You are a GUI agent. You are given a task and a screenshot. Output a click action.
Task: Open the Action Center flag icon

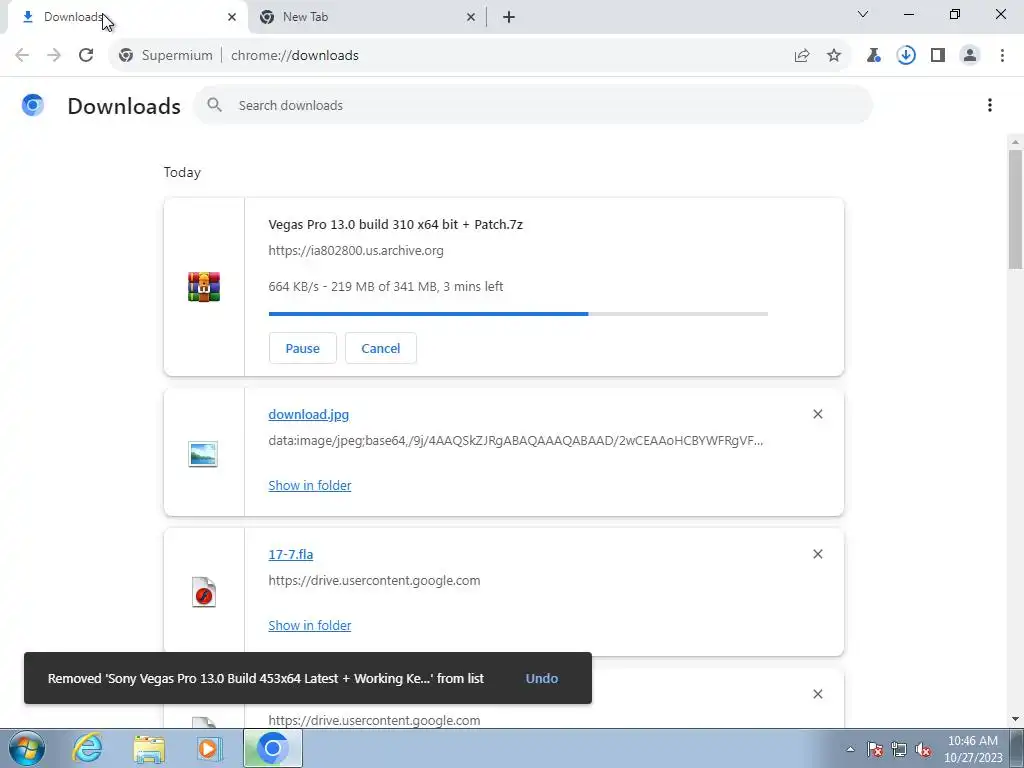point(875,749)
